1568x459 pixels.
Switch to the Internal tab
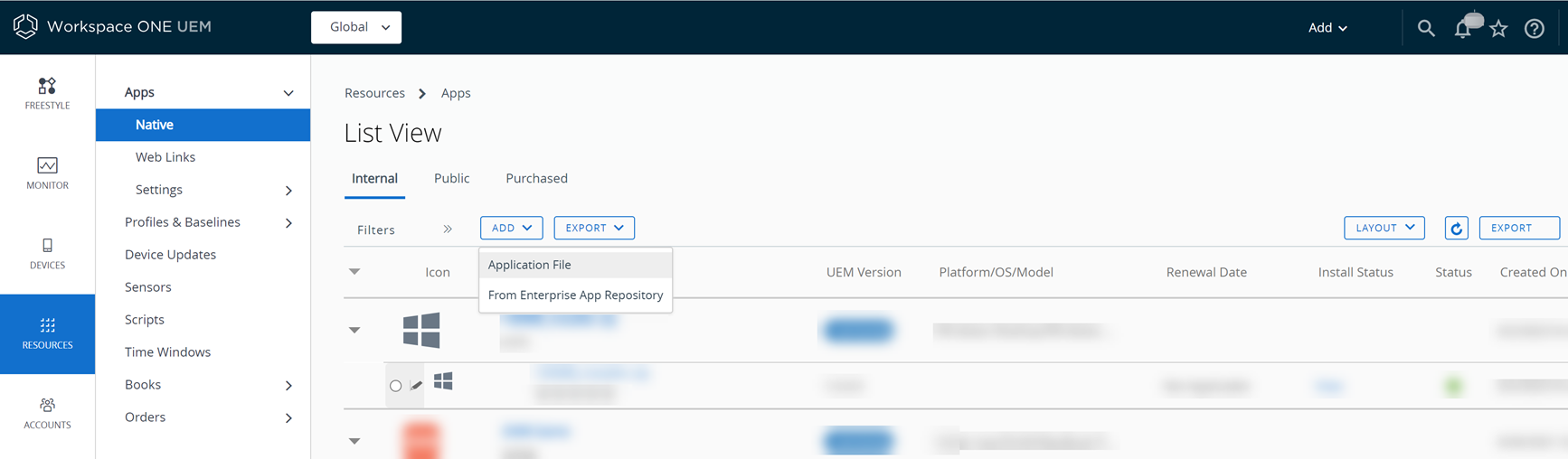[374, 179]
